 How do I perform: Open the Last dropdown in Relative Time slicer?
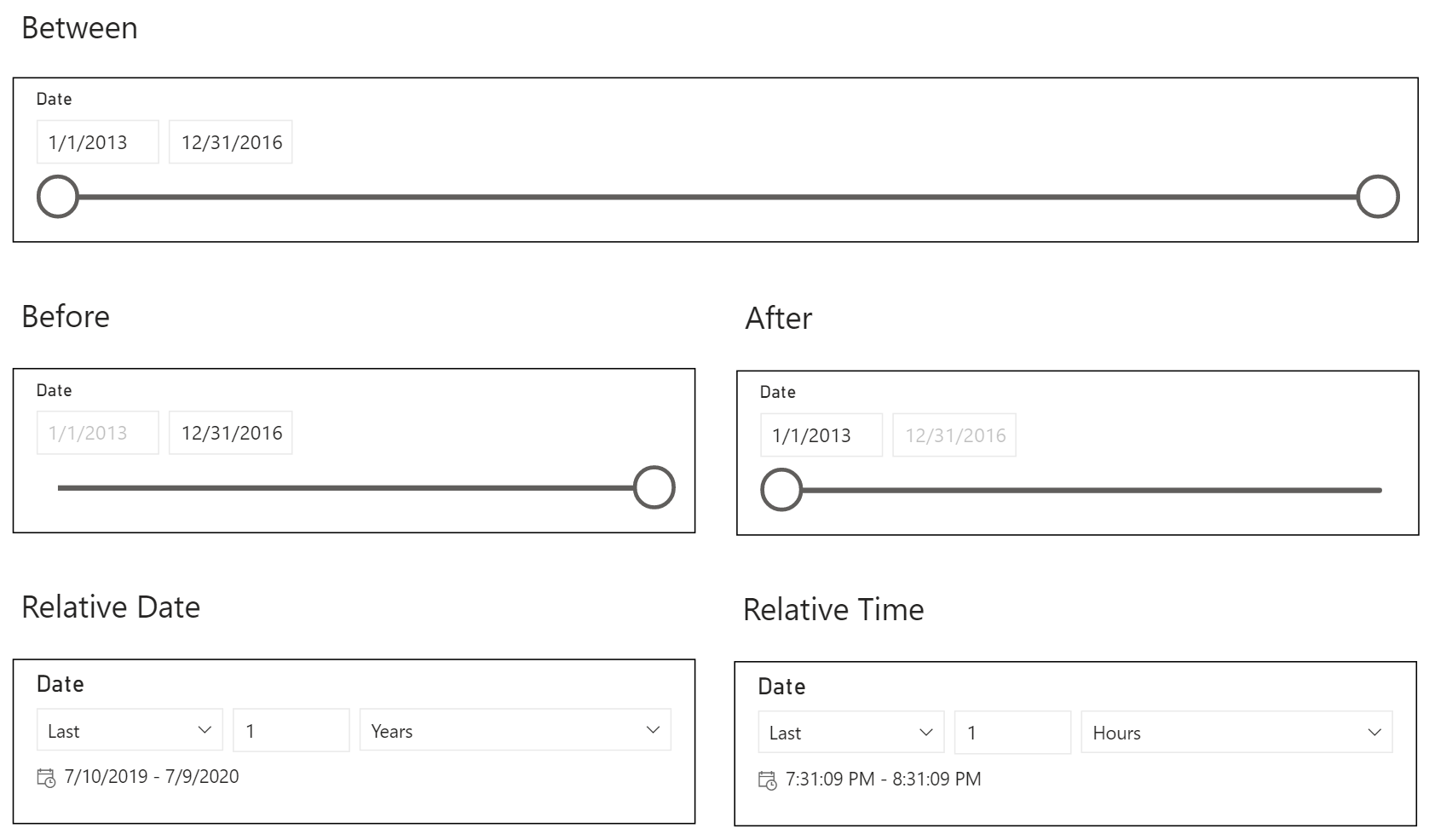pos(850,732)
